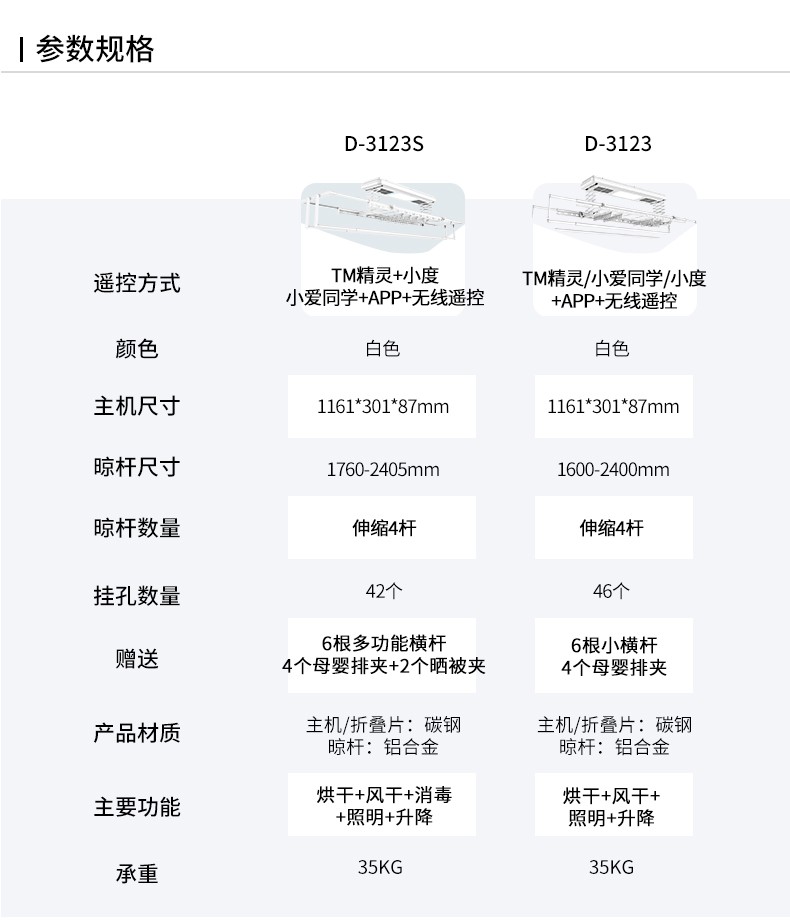Select the 晾杆数量 row label

click(137, 528)
